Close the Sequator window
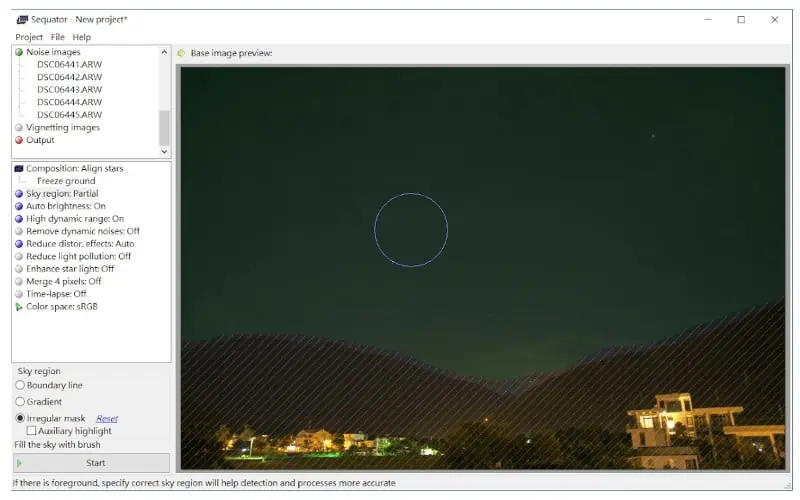The image size is (800, 500). click(774, 20)
